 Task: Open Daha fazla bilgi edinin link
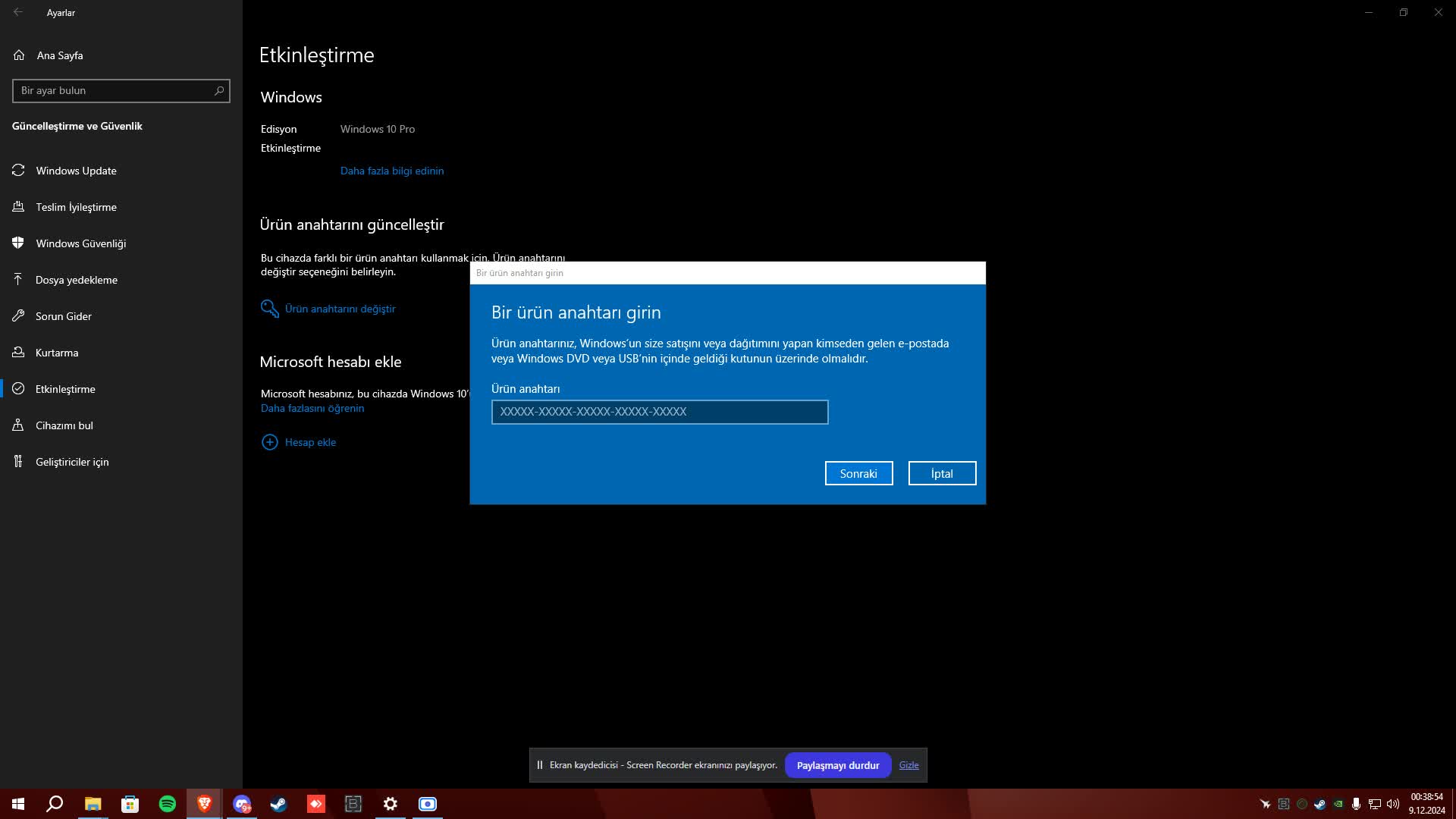pyautogui.click(x=391, y=171)
